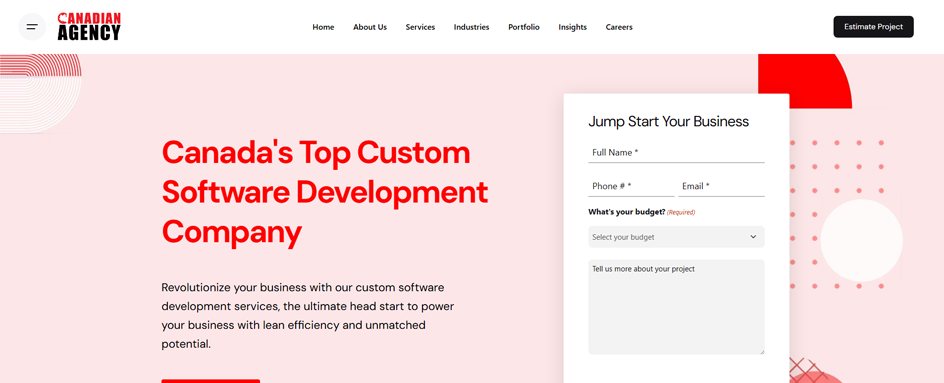
Task: Click the 'Revolutionize your business' paragraph
Action: tap(308, 316)
